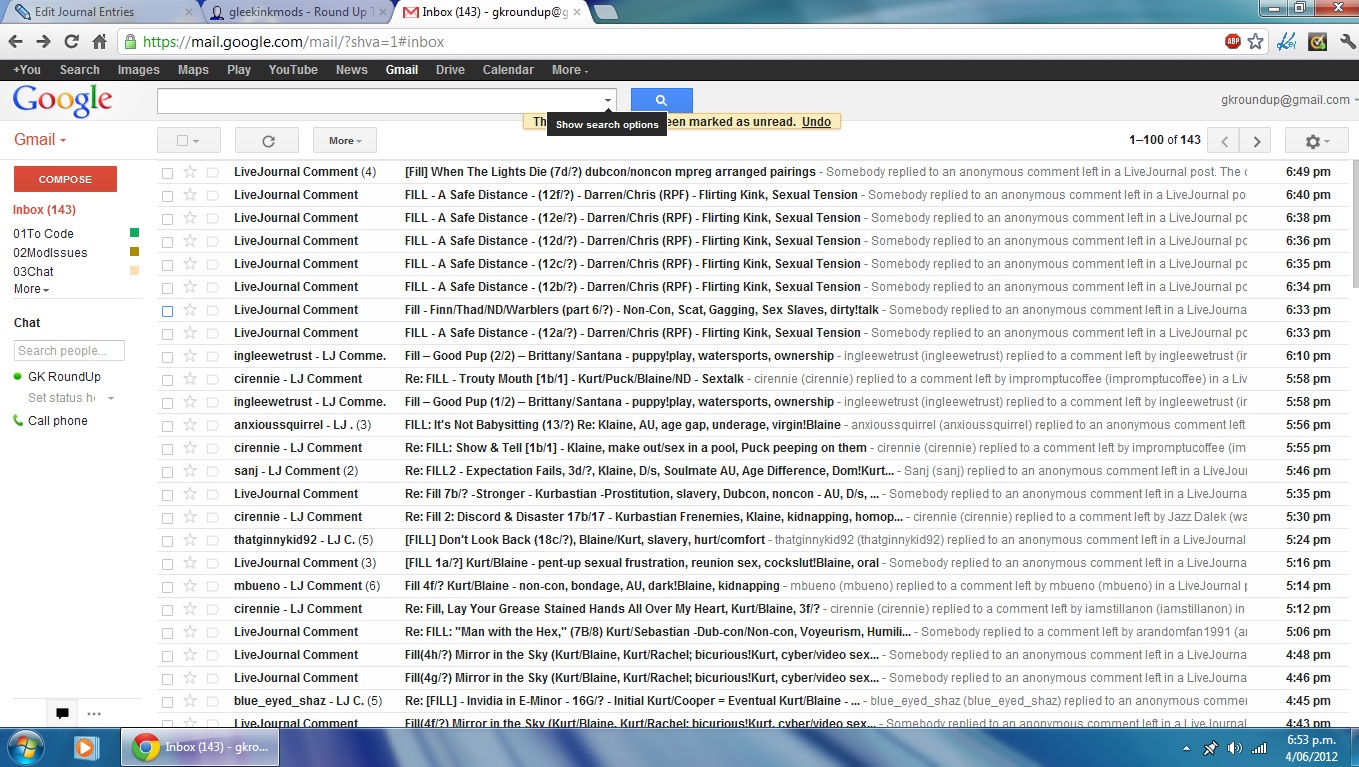Expand the More actions dropdown button
Image resolution: width=1359 pixels, height=767 pixels.
click(345, 141)
